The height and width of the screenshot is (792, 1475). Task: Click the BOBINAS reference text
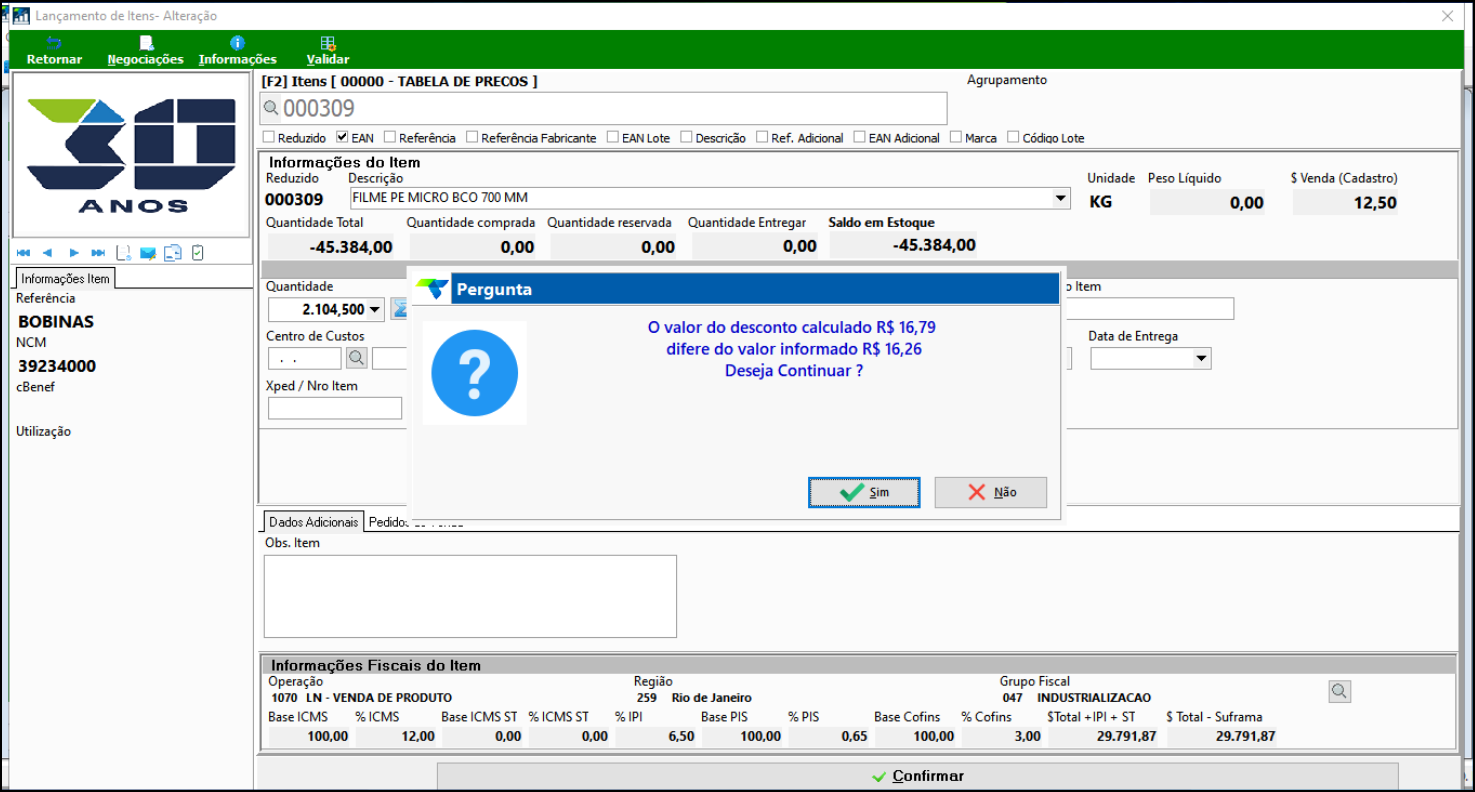(56, 322)
